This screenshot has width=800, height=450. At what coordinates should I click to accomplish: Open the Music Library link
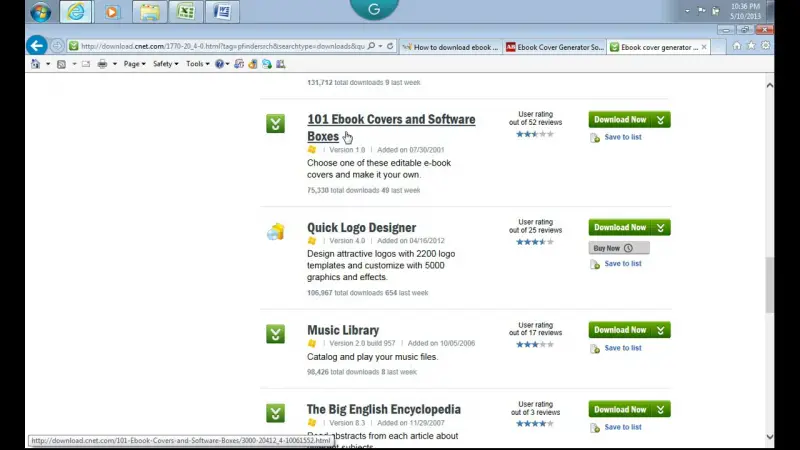pos(343,330)
